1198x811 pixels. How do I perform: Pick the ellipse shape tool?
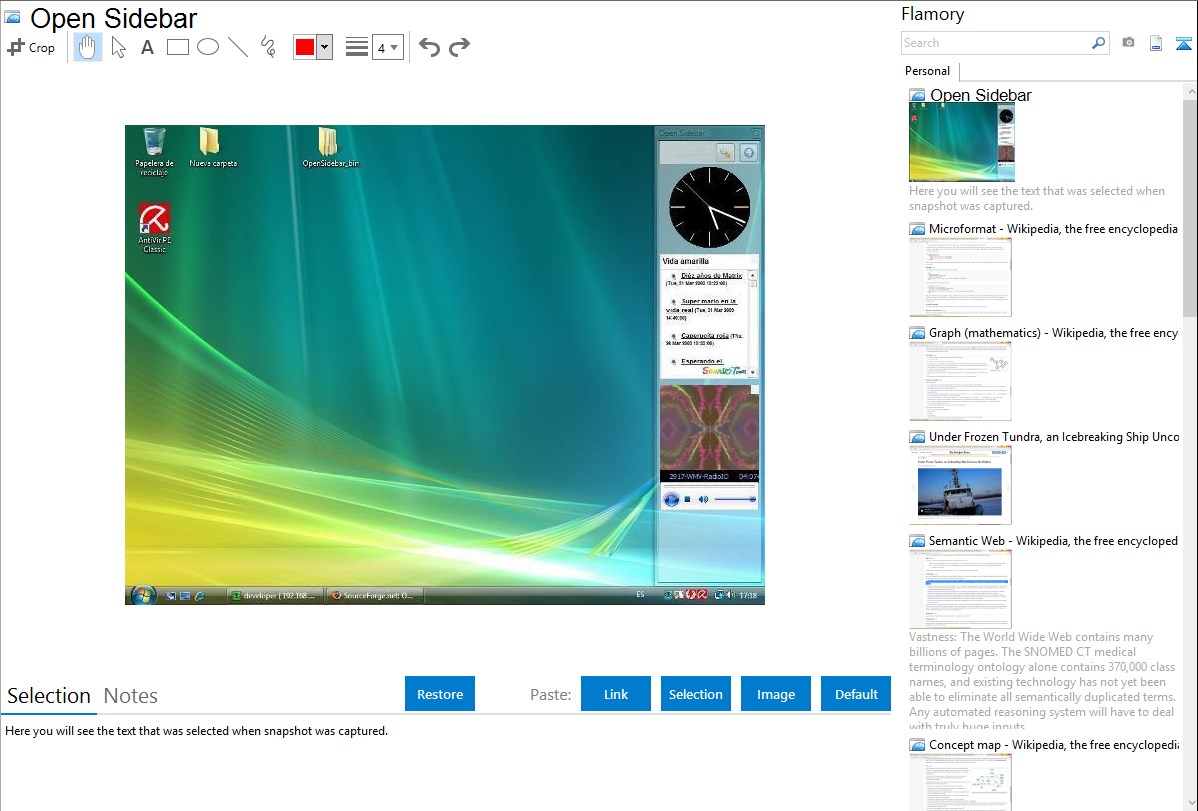pyautogui.click(x=208, y=47)
